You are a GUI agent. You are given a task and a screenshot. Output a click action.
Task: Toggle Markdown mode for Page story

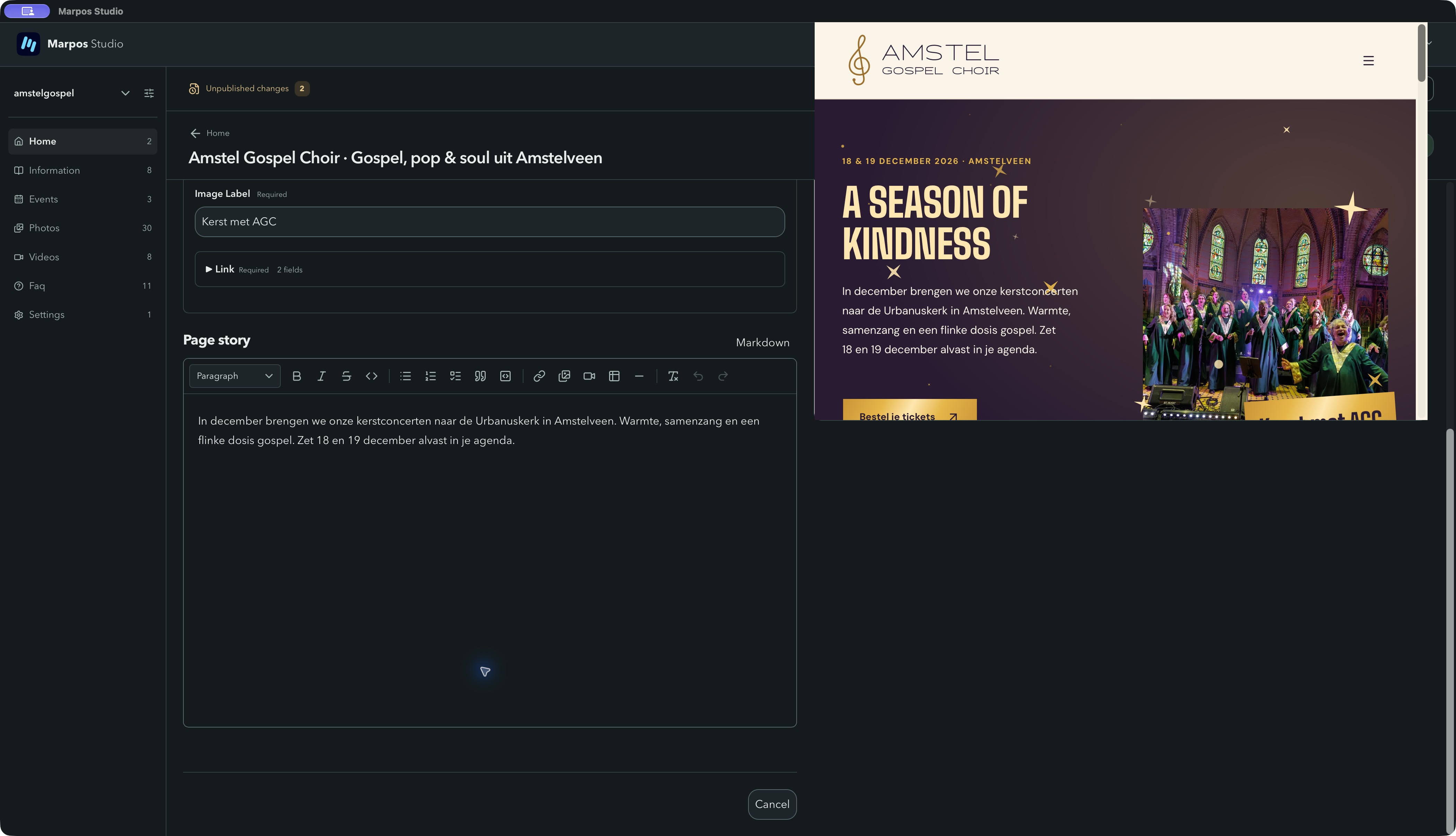(x=762, y=343)
